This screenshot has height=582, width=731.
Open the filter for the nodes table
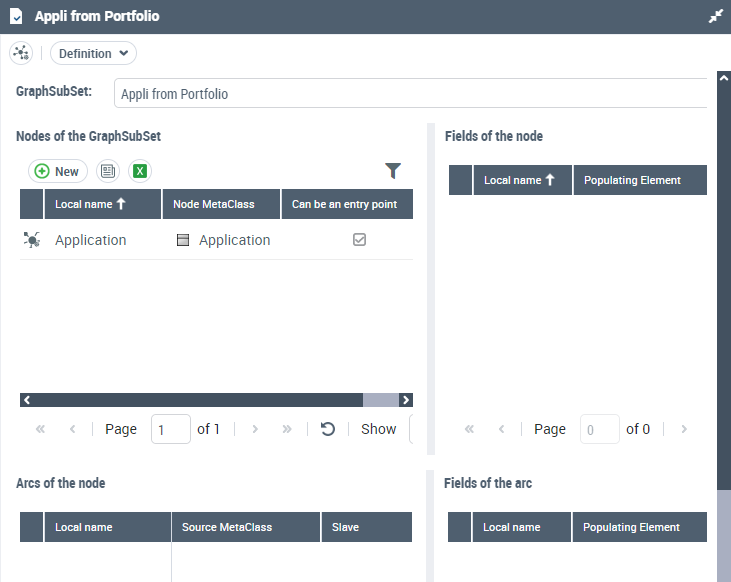[x=393, y=171]
